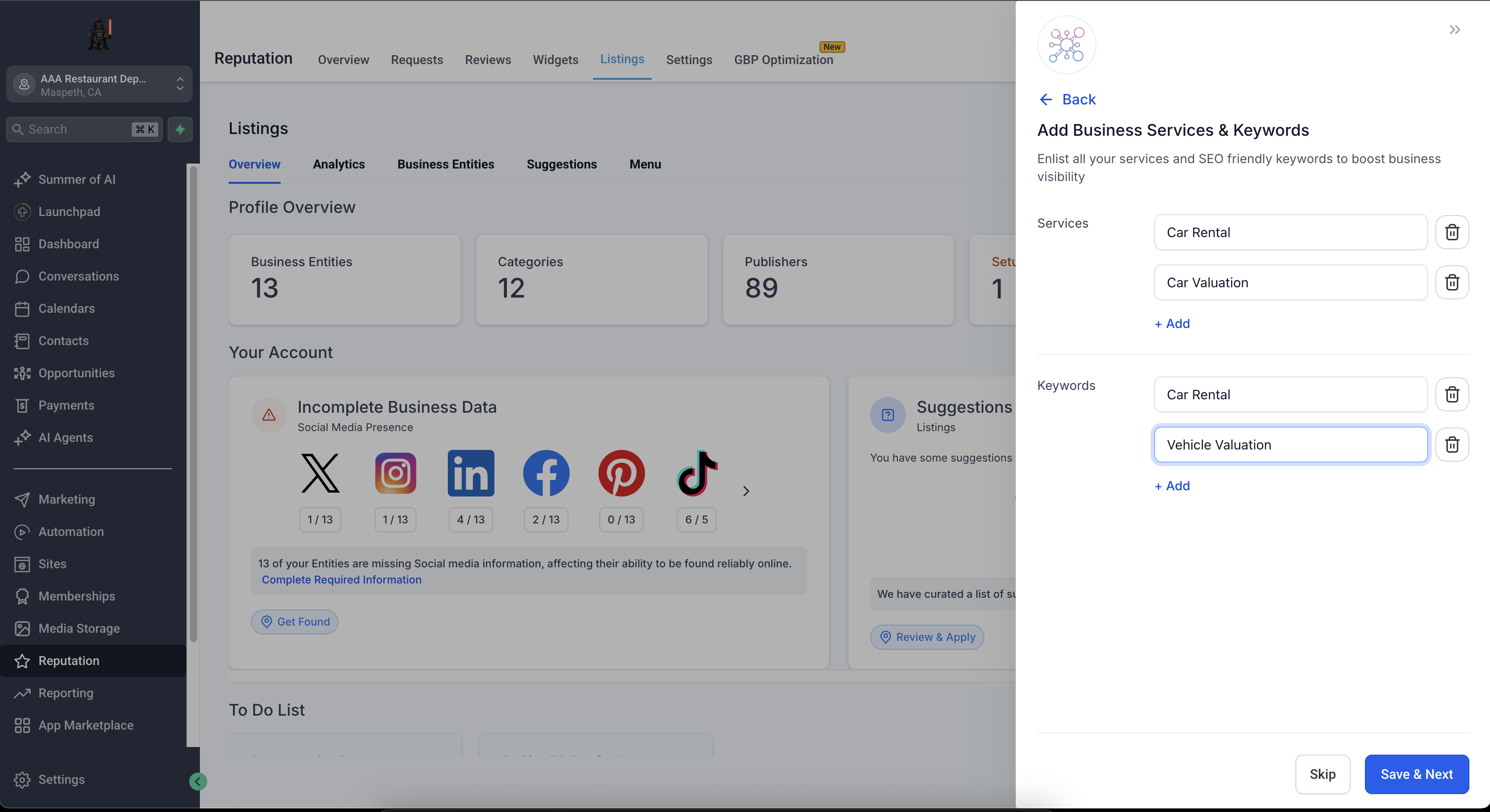The image size is (1490, 812).
Task: Show more social networks with right chevron
Action: pos(745,491)
